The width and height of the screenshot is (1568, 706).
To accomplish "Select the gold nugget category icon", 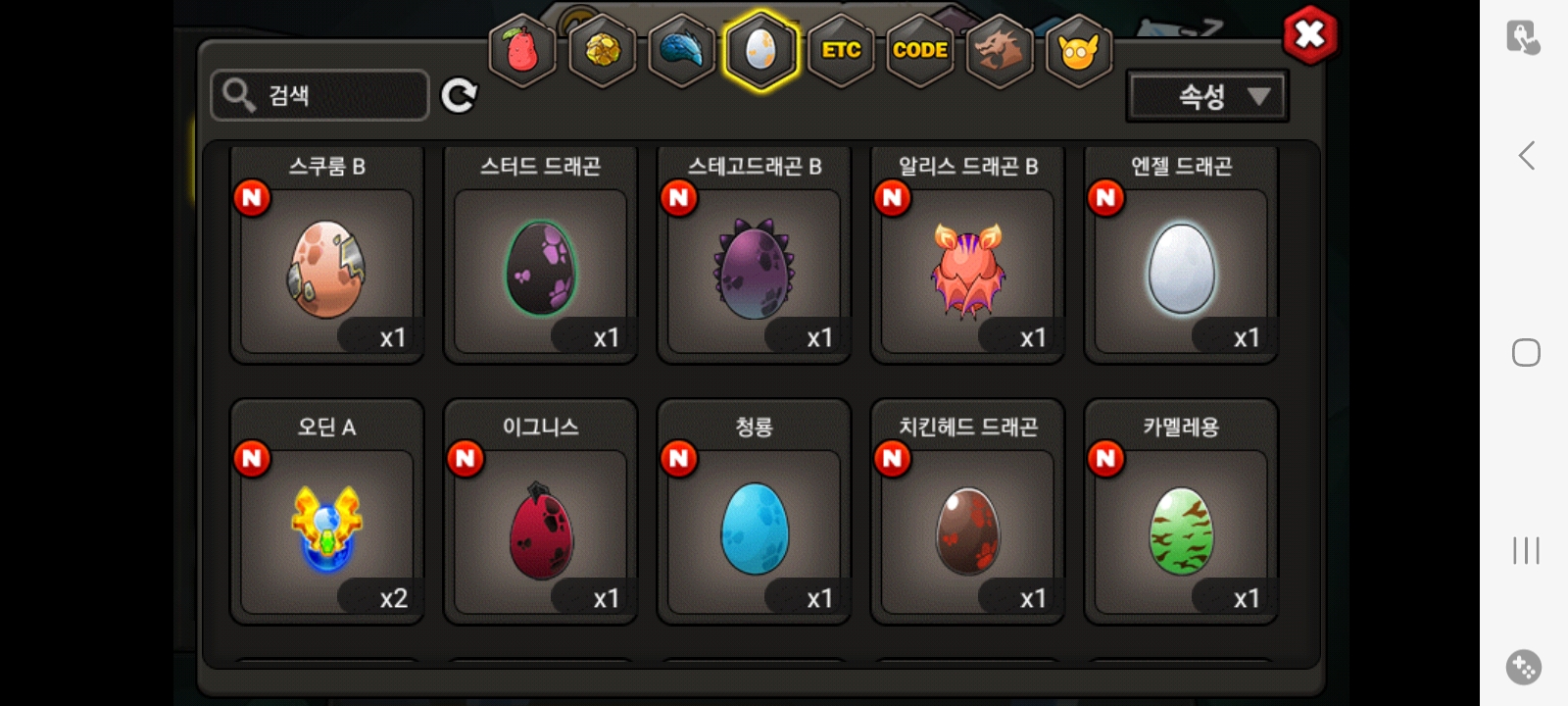I will coord(602,50).
